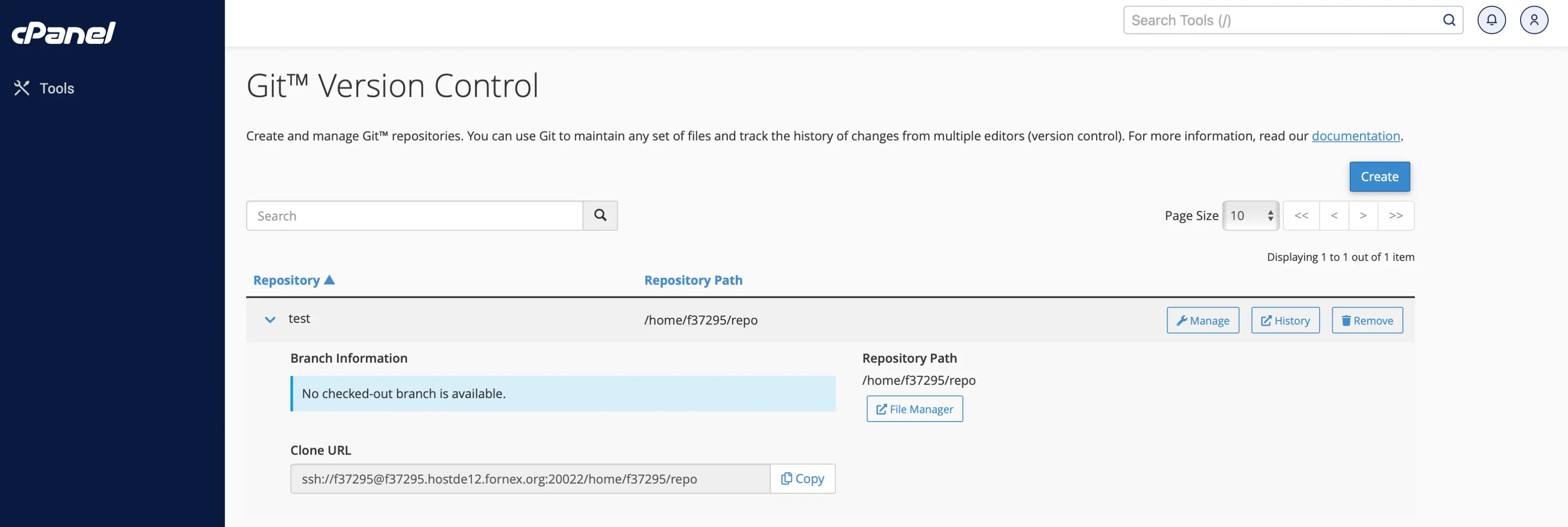Sort by Repository column header

pyautogui.click(x=293, y=280)
